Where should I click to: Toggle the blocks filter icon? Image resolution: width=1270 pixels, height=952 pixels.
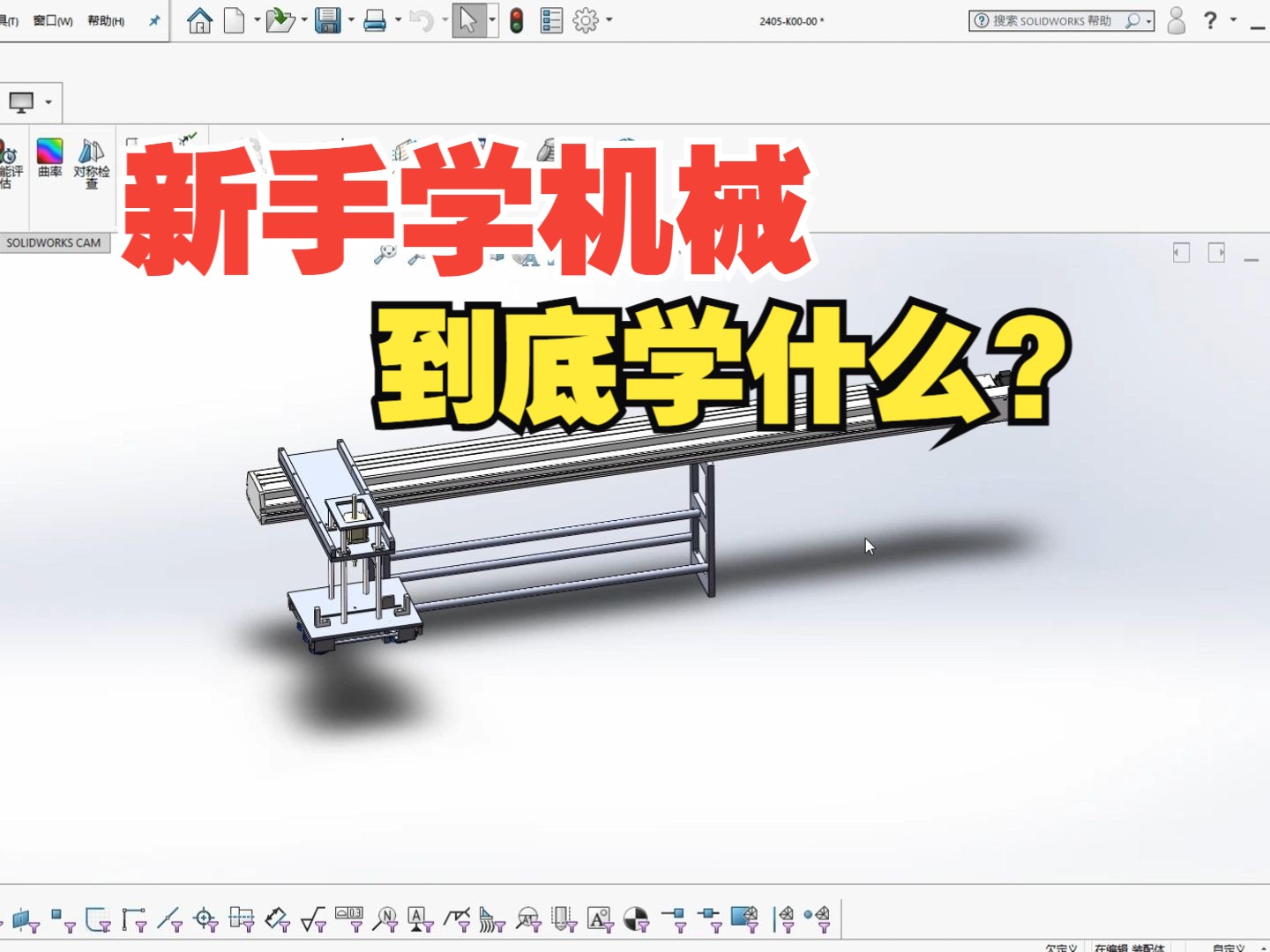pos(601,920)
